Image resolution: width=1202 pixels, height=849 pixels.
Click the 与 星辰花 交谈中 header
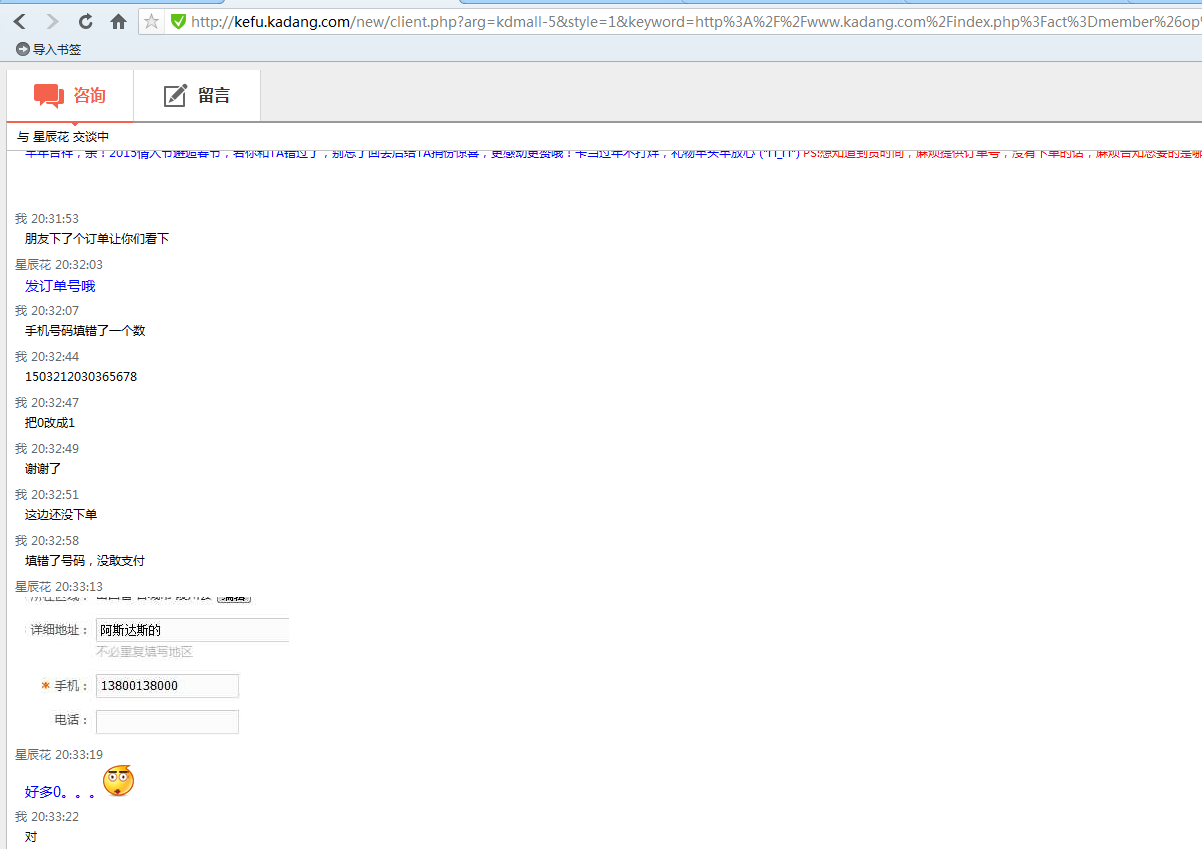tap(63, 137)
